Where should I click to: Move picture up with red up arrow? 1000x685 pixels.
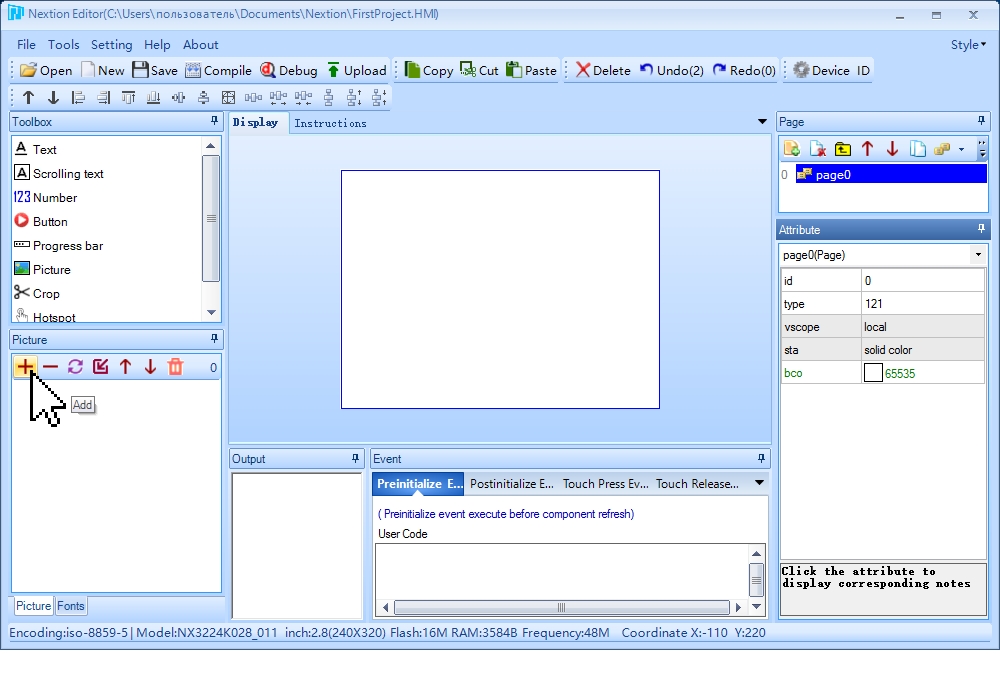125,367
